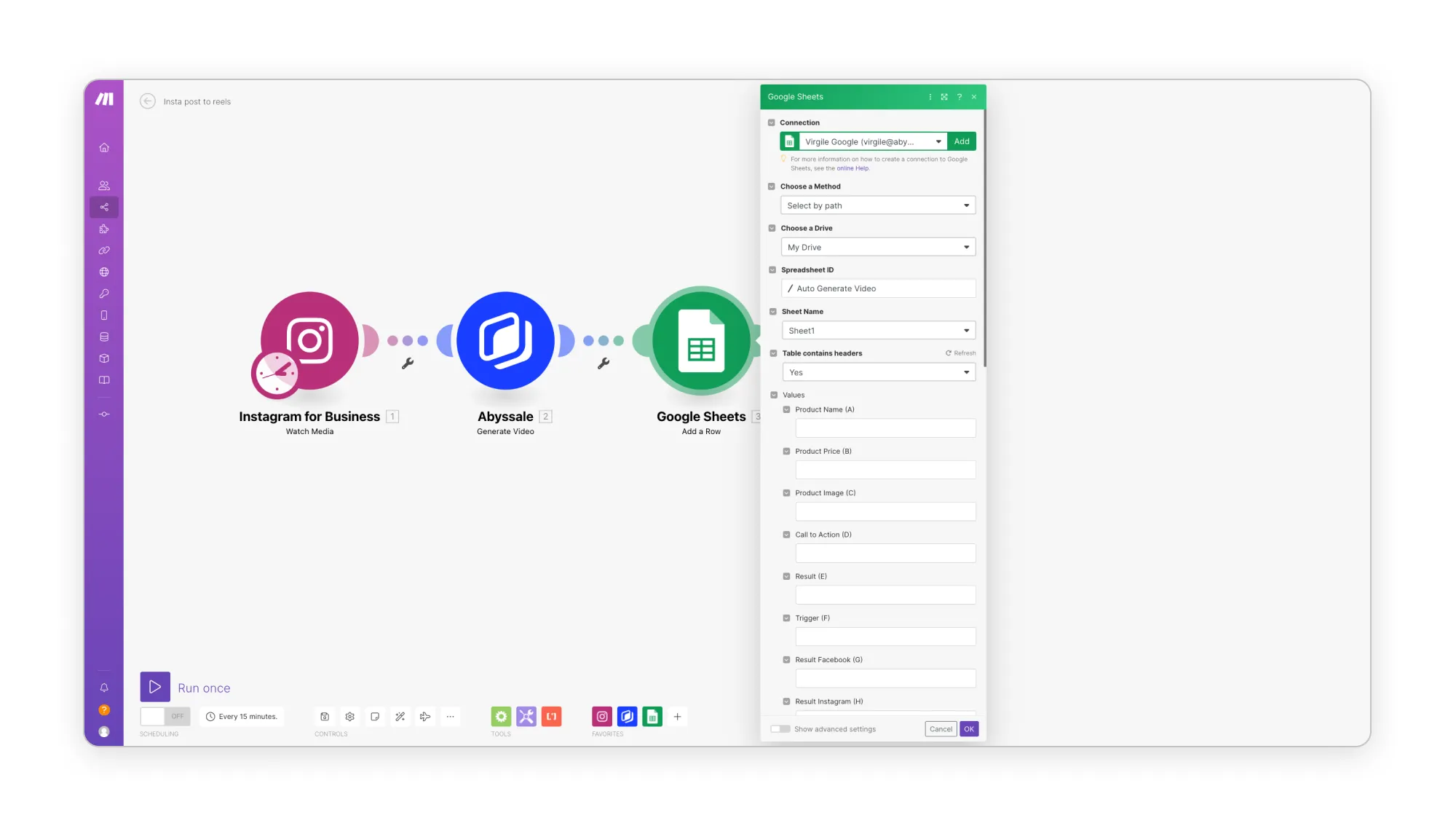Image resolution: width=1456 pixels, height=826 pixels.
Task: Open the Connections link icon in sidebar
Action: [104, 251]
